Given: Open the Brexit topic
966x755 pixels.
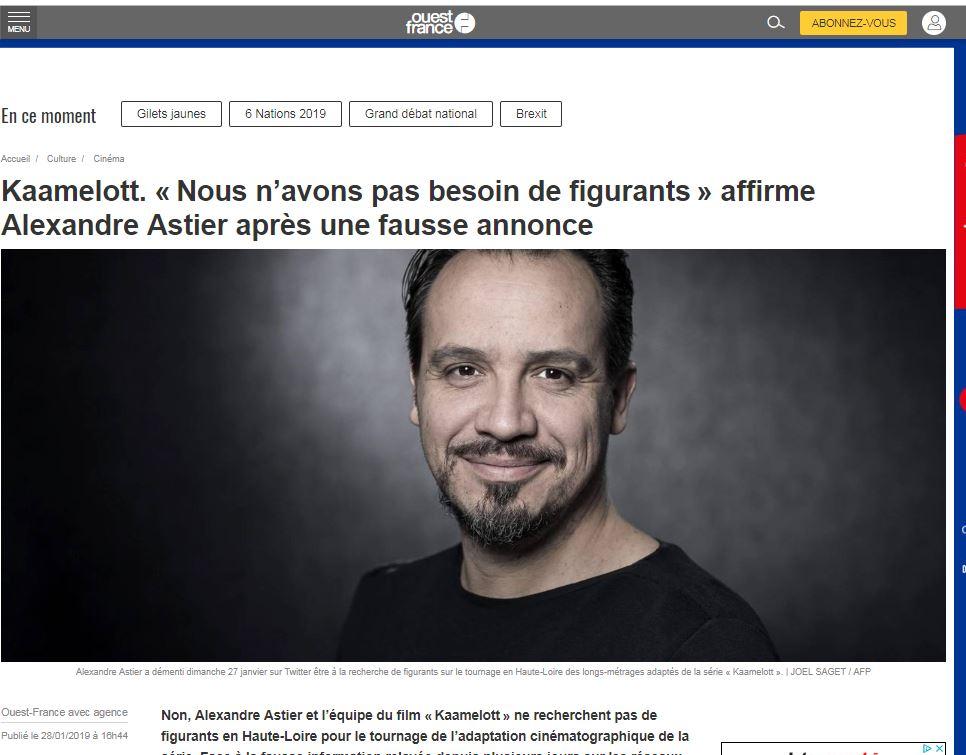Looking at the screenshot, I should click(x=531, y=114).
